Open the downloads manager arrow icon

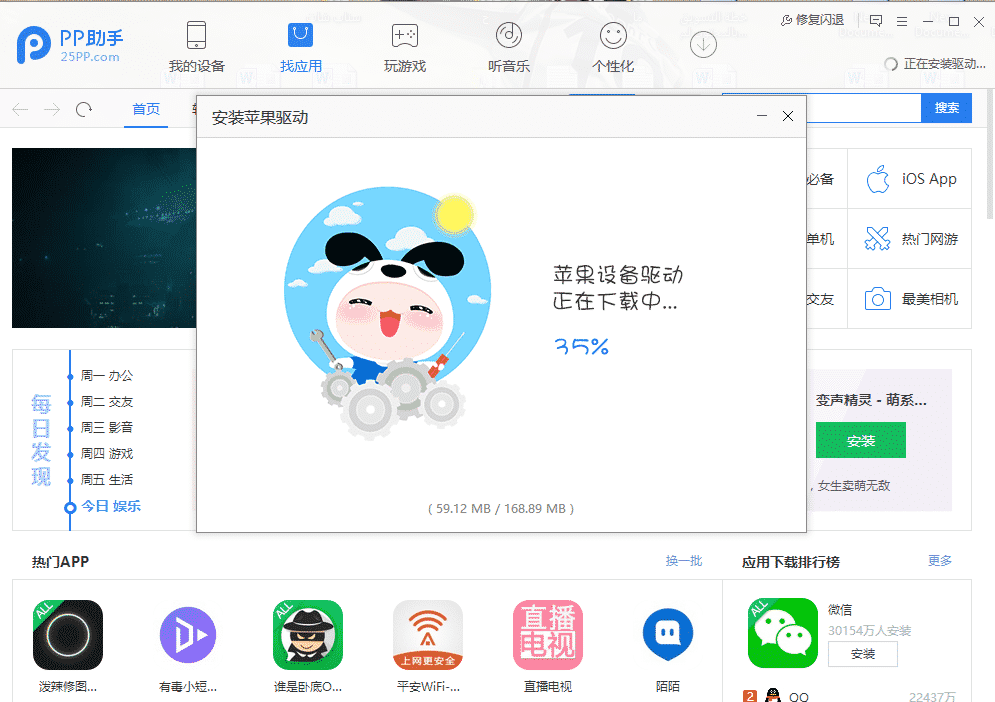click(703, 44)
